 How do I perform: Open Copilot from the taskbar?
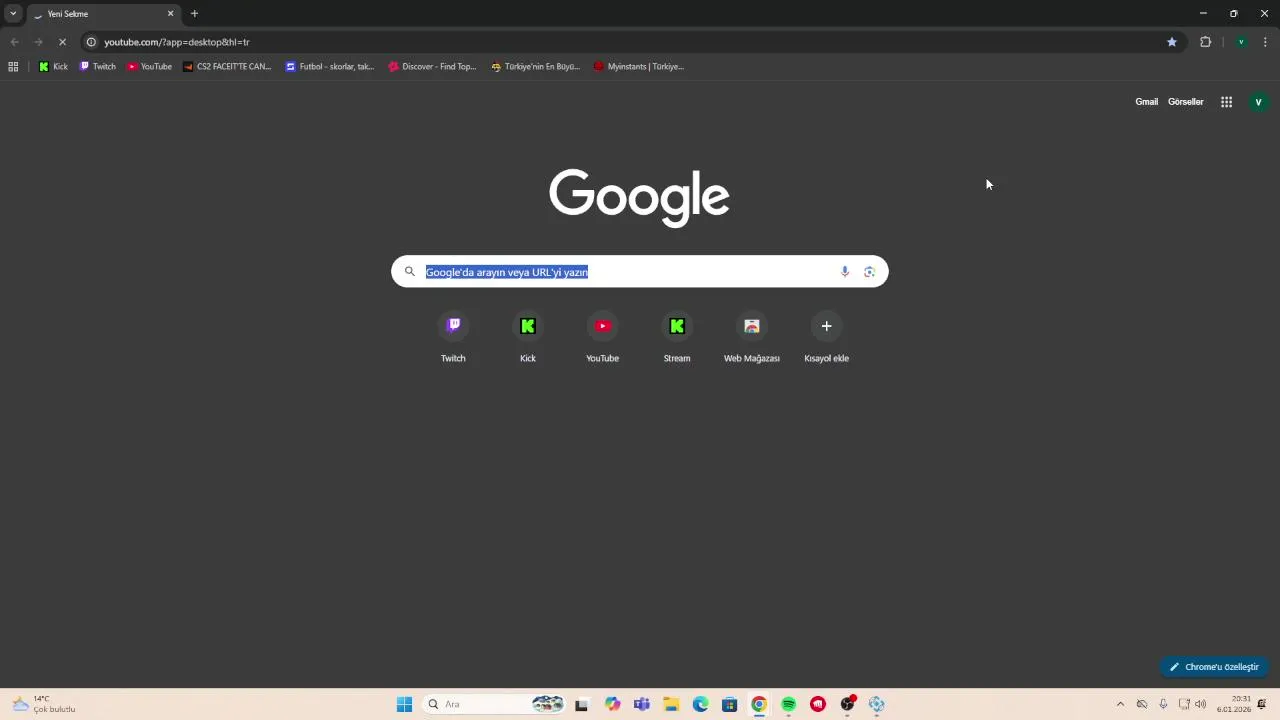612,704
